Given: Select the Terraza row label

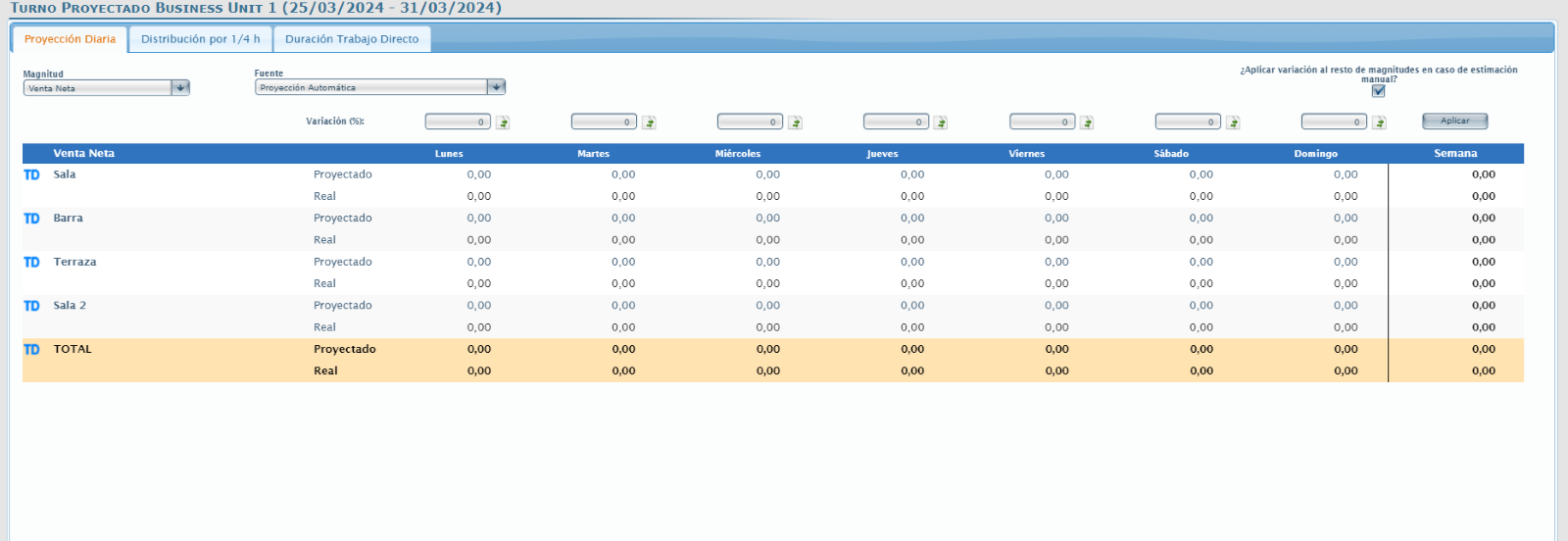Looking at the screenshot, I should coord(75,262).
